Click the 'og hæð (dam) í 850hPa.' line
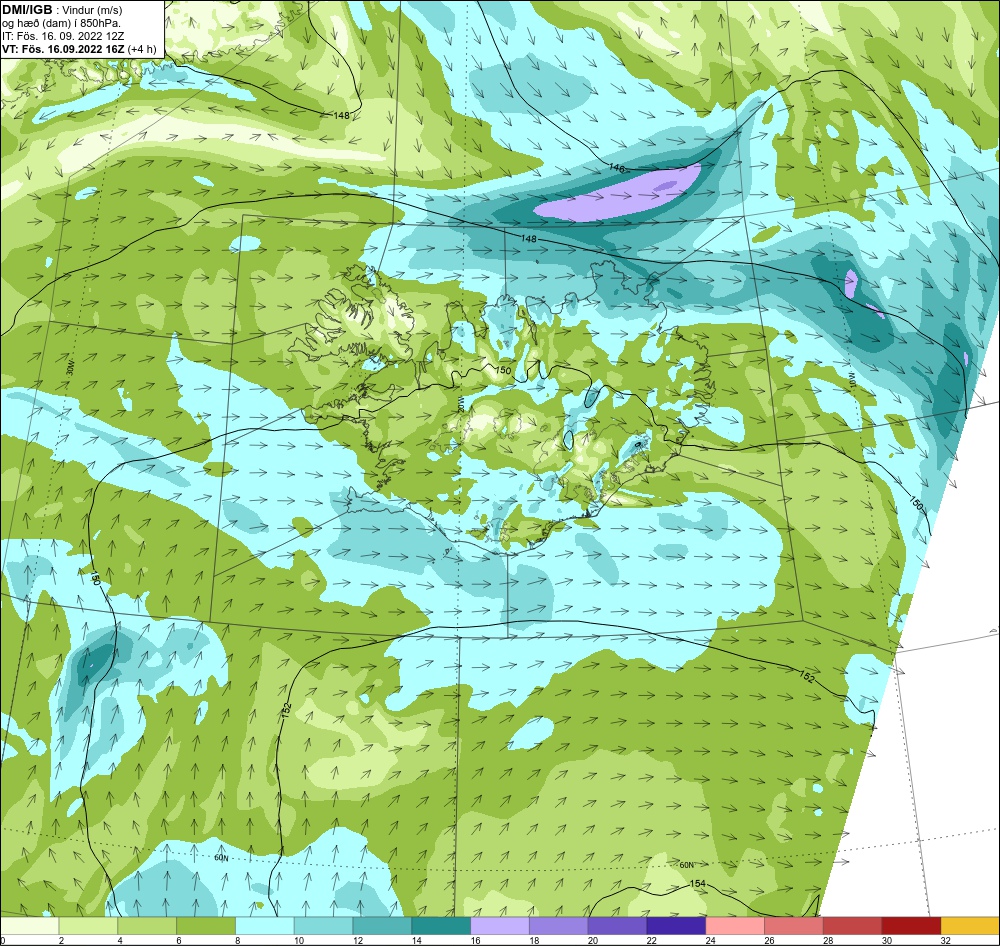1000x946 pixels. point(61,23)
